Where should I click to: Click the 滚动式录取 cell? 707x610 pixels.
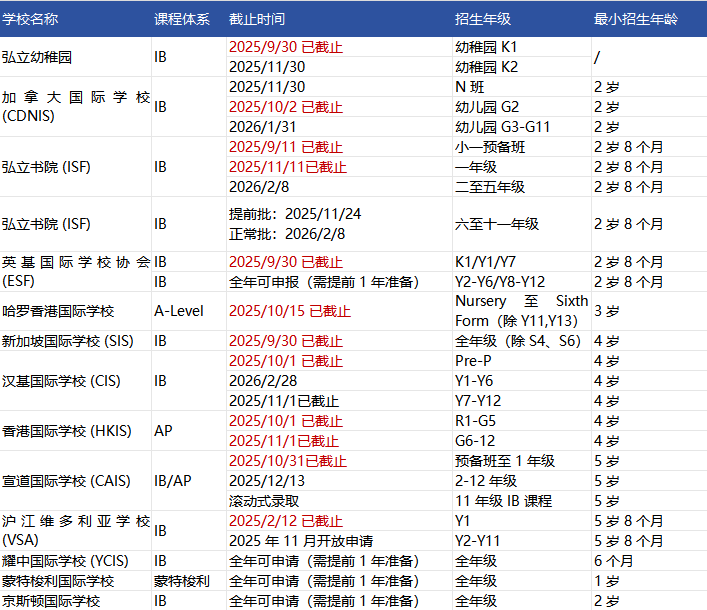340,500
